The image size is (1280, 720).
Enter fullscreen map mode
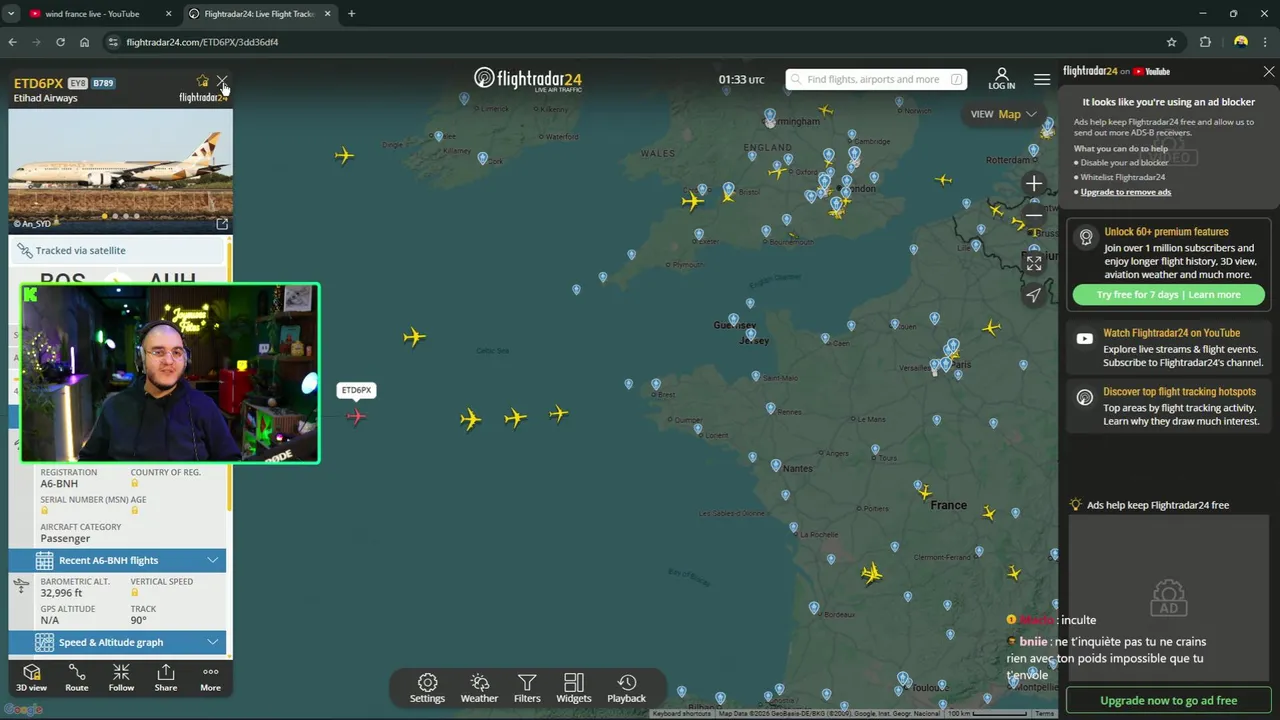click(x=1034, y=263)
